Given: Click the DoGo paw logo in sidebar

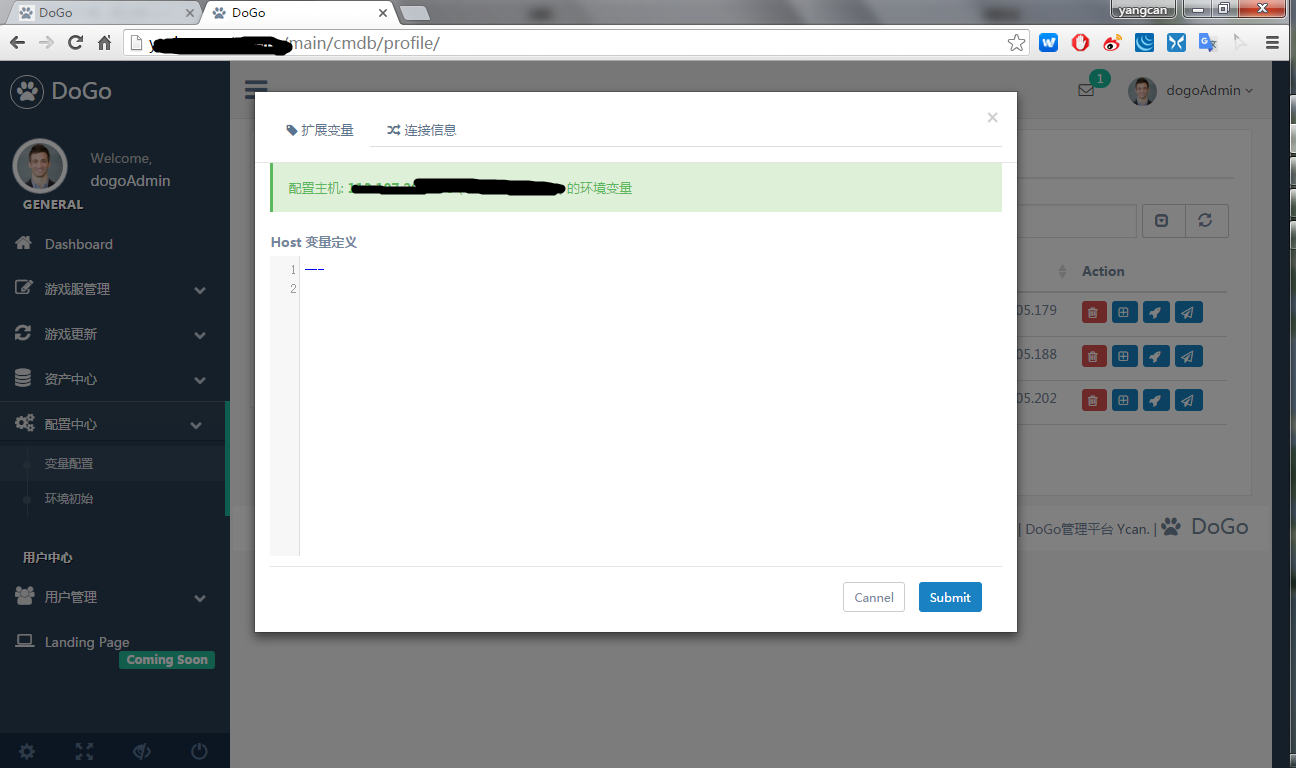Looking at the screenshot, I should point(27,91).
